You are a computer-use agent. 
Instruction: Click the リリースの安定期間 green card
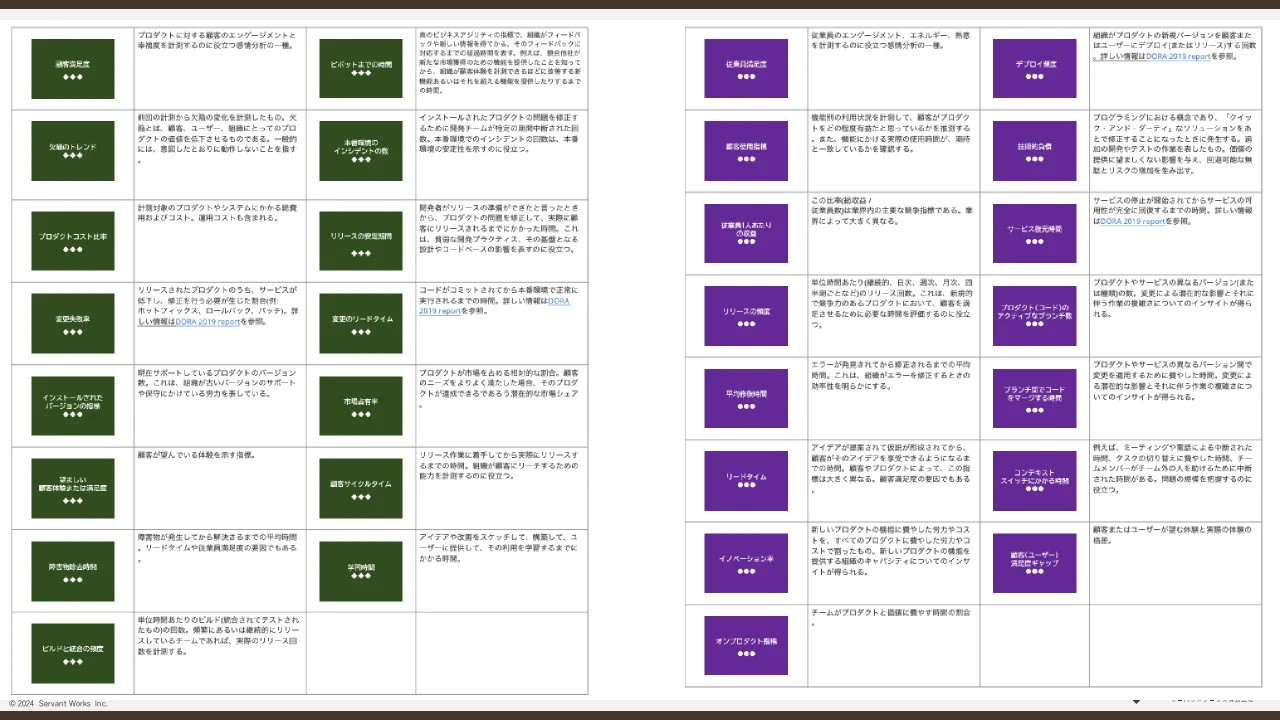click(x=361, y=241)
